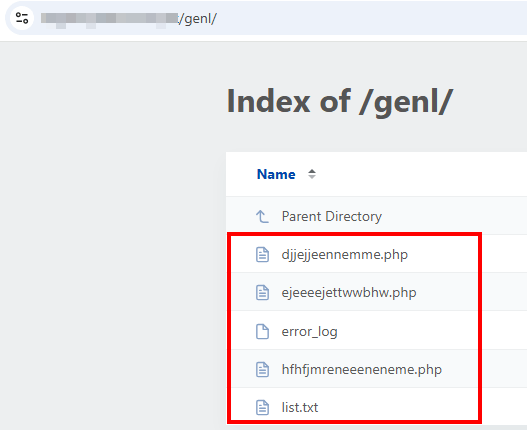527x430 pixels.
Task: Click the address bar URL ending in /genl/
Action: [129, 19]
